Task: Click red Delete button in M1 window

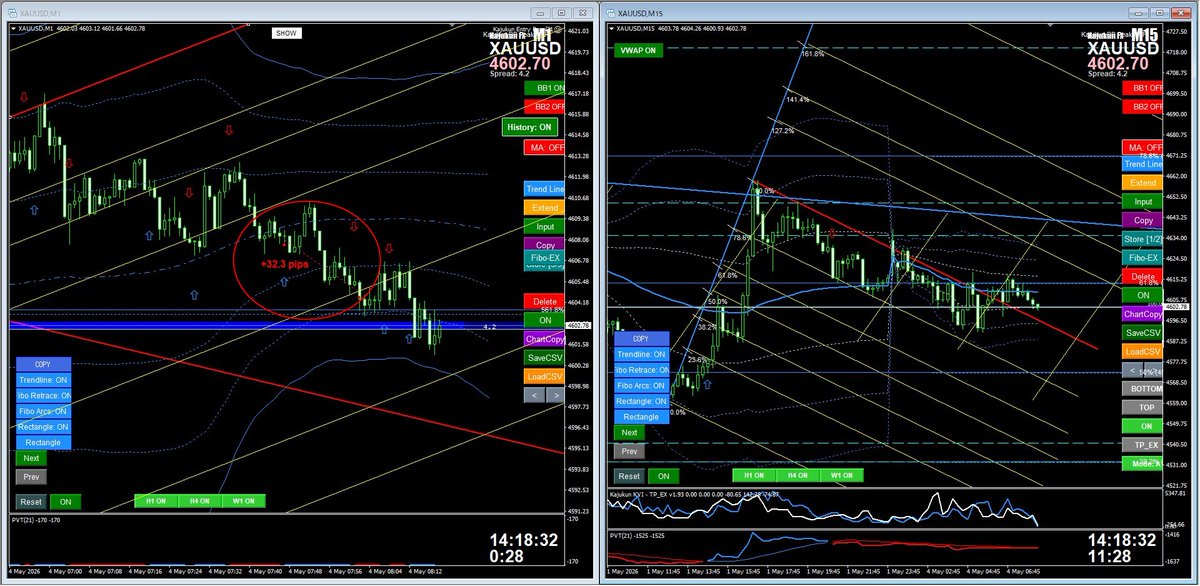Action: (x=544, y=301)
